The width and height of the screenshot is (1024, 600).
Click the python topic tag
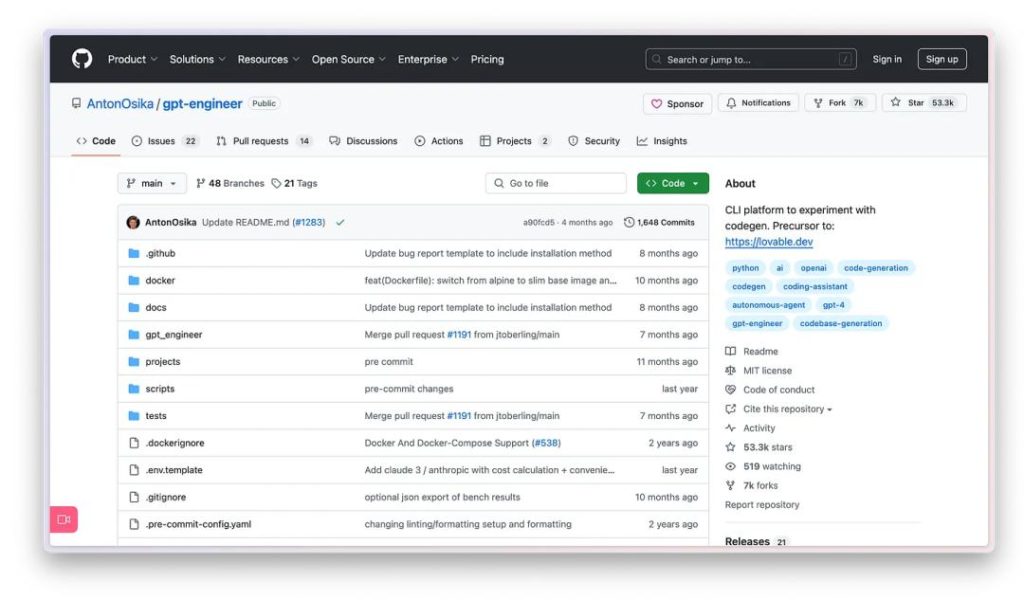coord(745,268)
